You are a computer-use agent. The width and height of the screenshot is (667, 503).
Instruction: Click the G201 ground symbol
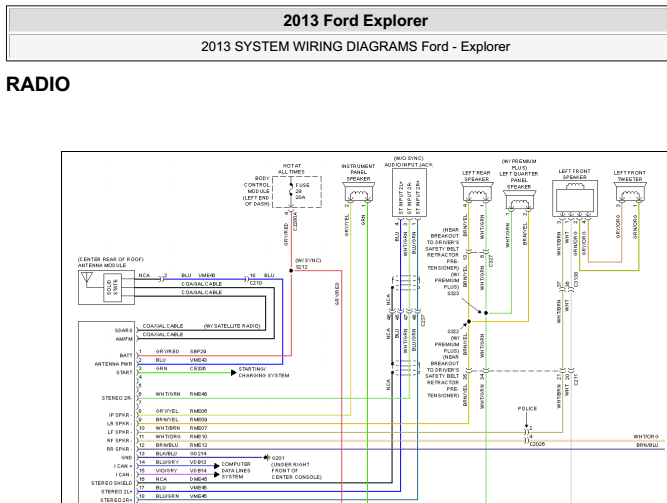click(x=267, y=458)
